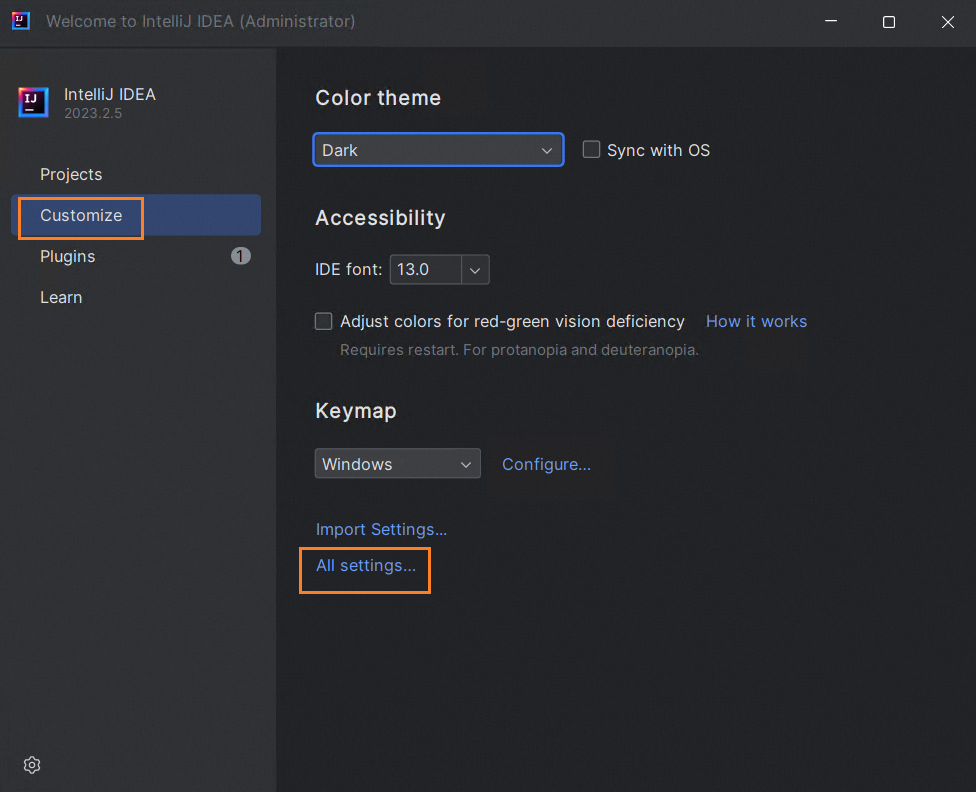The width and height of the screenshot is (976, 792).
Task: Click the IDE font 13.0 value field
Action: tap(426, 270)
